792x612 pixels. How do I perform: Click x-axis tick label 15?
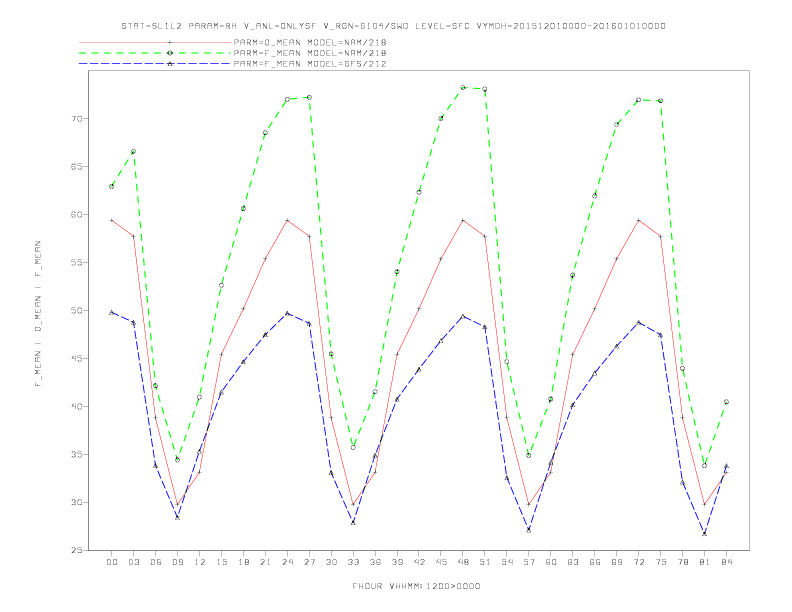click(221, 562)
